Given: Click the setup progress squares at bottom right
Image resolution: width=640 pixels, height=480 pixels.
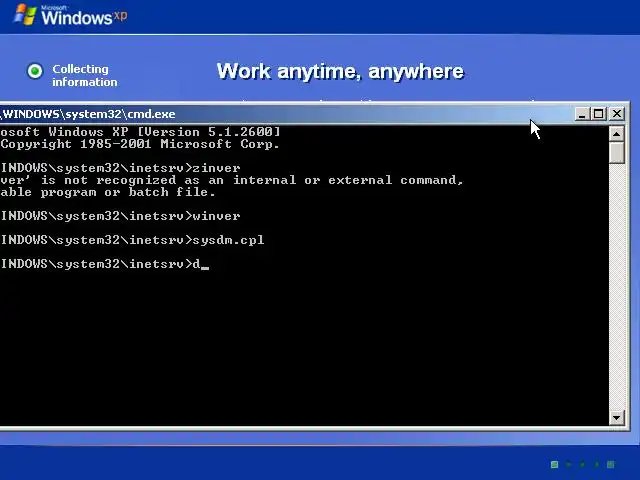Looking at the screenshot, I should click(x=583, y=464).
